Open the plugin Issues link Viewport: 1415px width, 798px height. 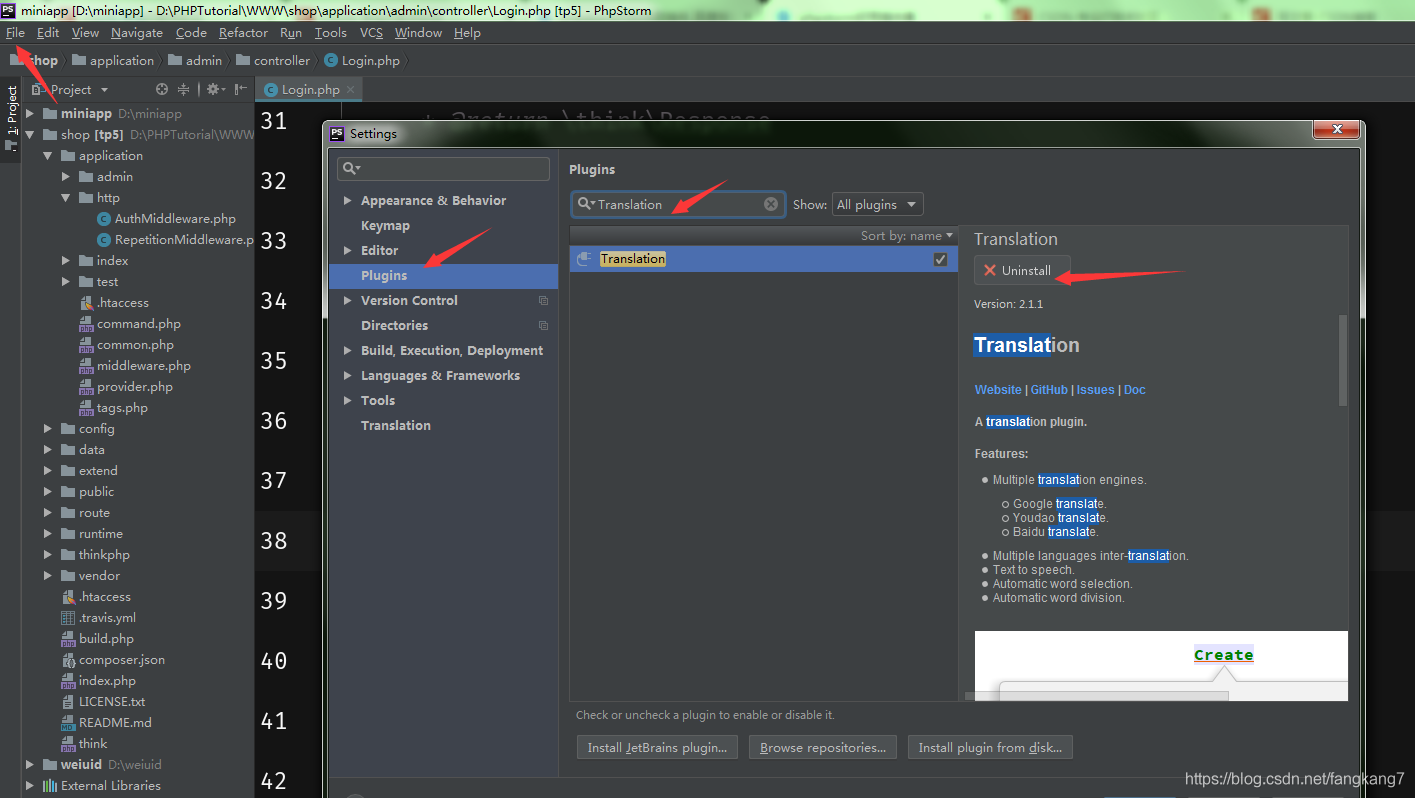tap(1095, 390)
